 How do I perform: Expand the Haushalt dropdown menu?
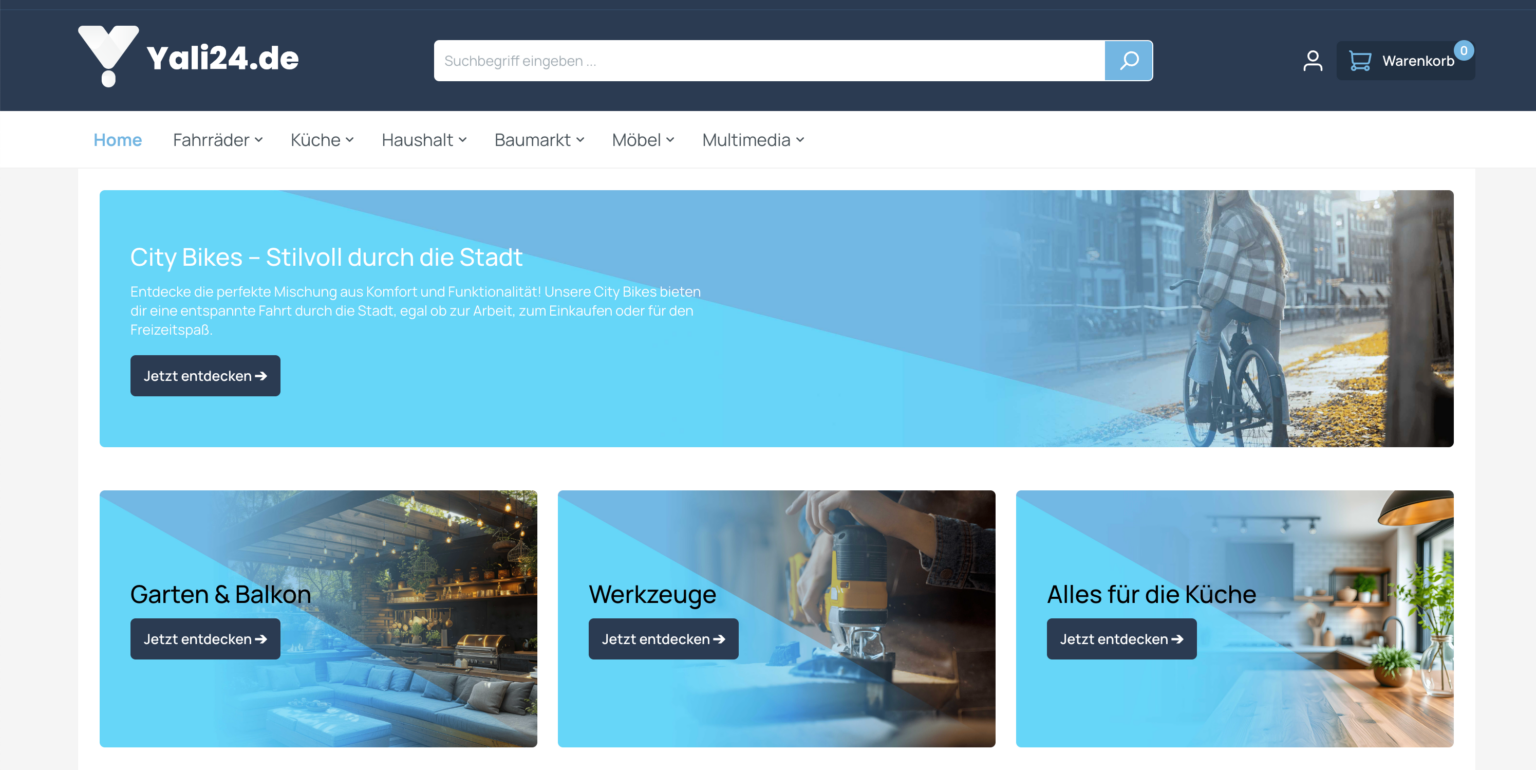point(424,140)
